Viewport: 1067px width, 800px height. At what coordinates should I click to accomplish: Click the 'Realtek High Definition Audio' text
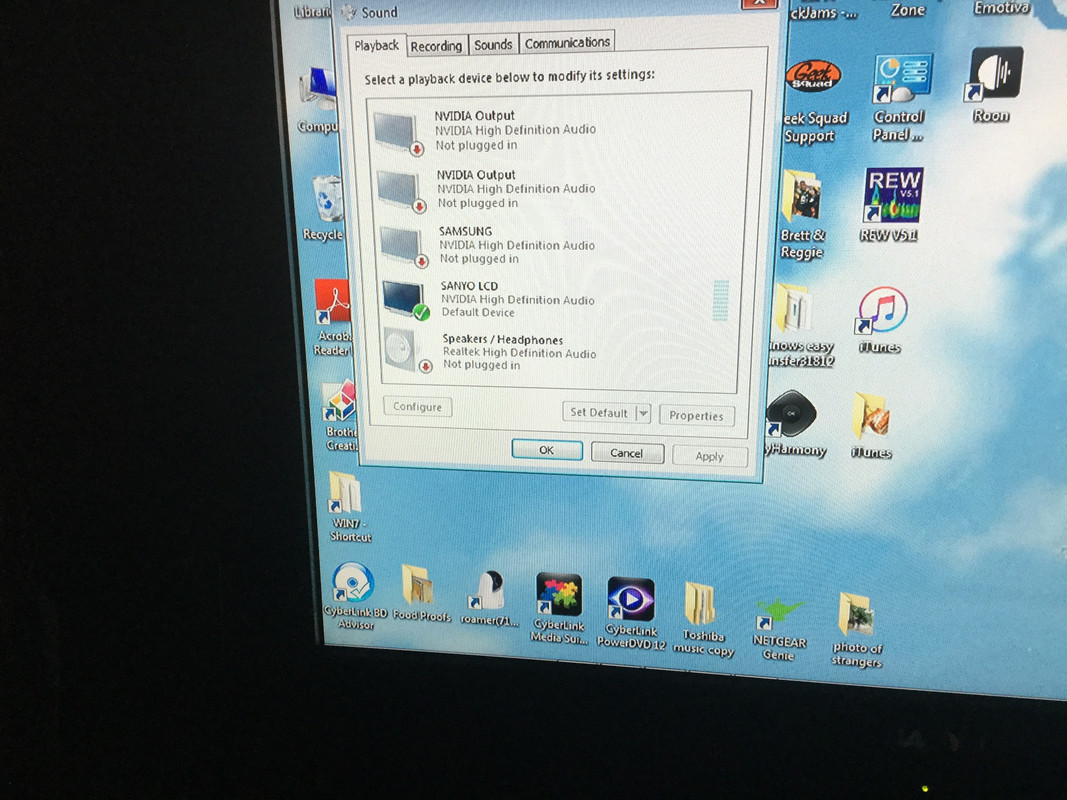click(519, 353)
